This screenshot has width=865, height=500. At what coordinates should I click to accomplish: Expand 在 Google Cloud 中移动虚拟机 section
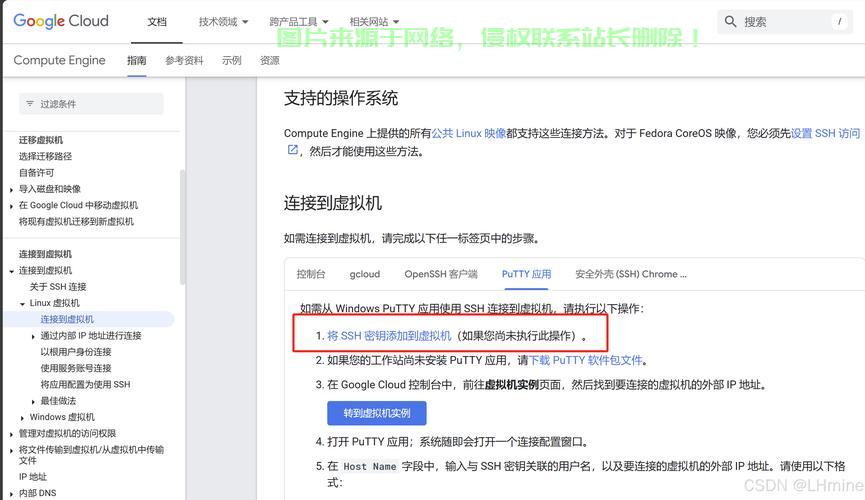point(12,206)
